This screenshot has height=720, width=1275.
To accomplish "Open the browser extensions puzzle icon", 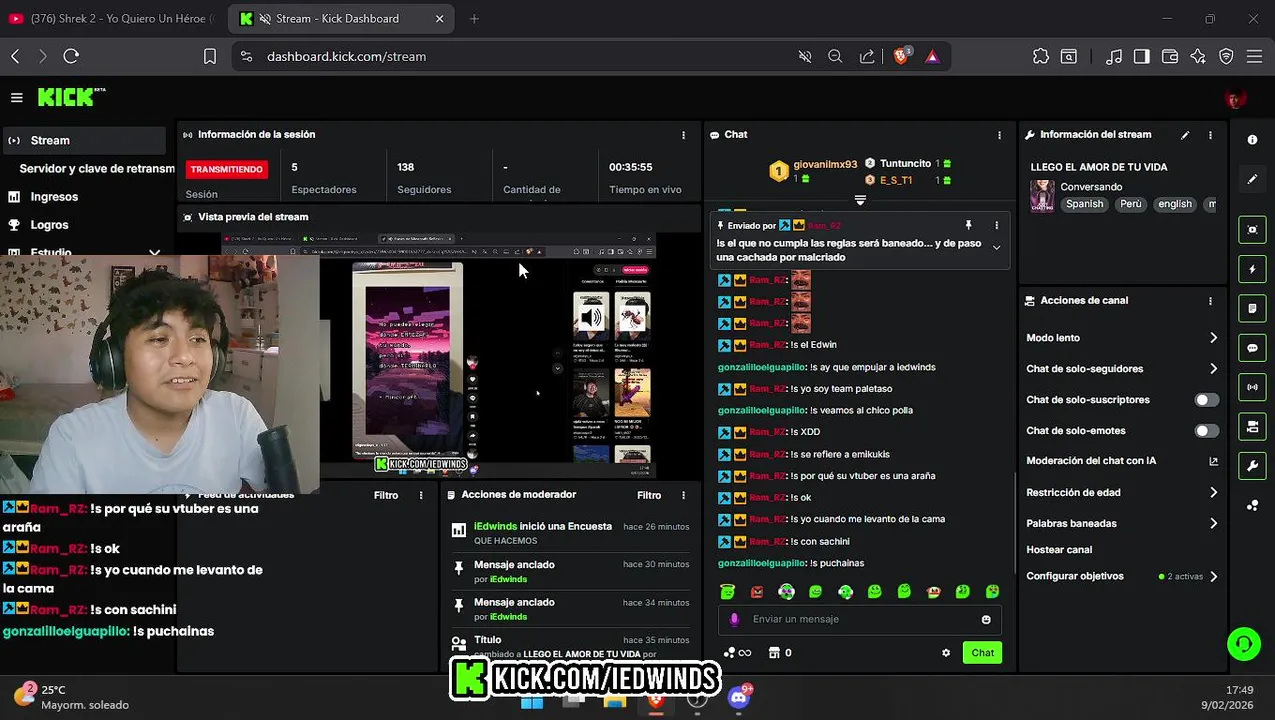I will click(1041, 57).
